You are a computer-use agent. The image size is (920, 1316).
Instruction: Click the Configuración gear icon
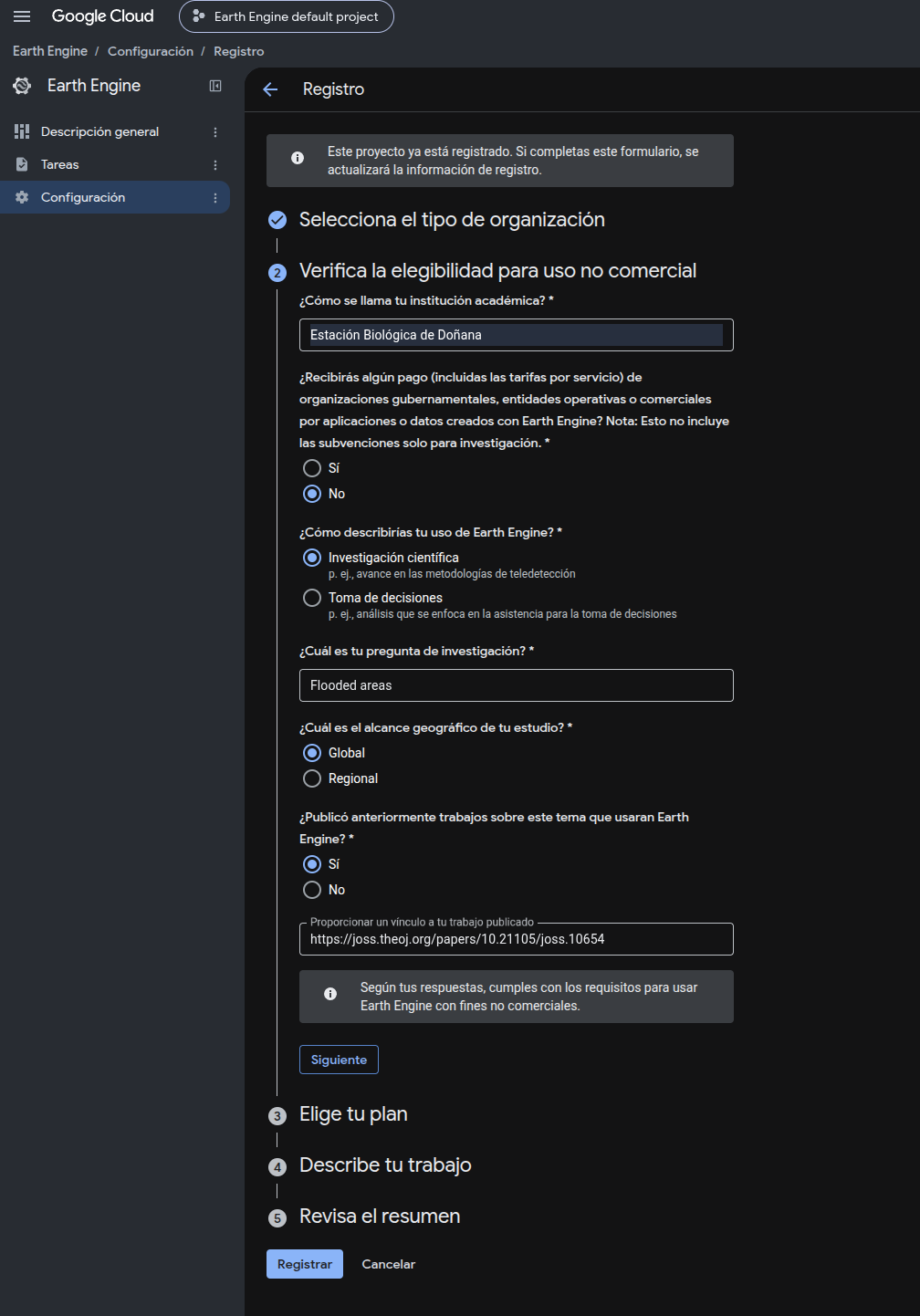click(x=22, y=197)
